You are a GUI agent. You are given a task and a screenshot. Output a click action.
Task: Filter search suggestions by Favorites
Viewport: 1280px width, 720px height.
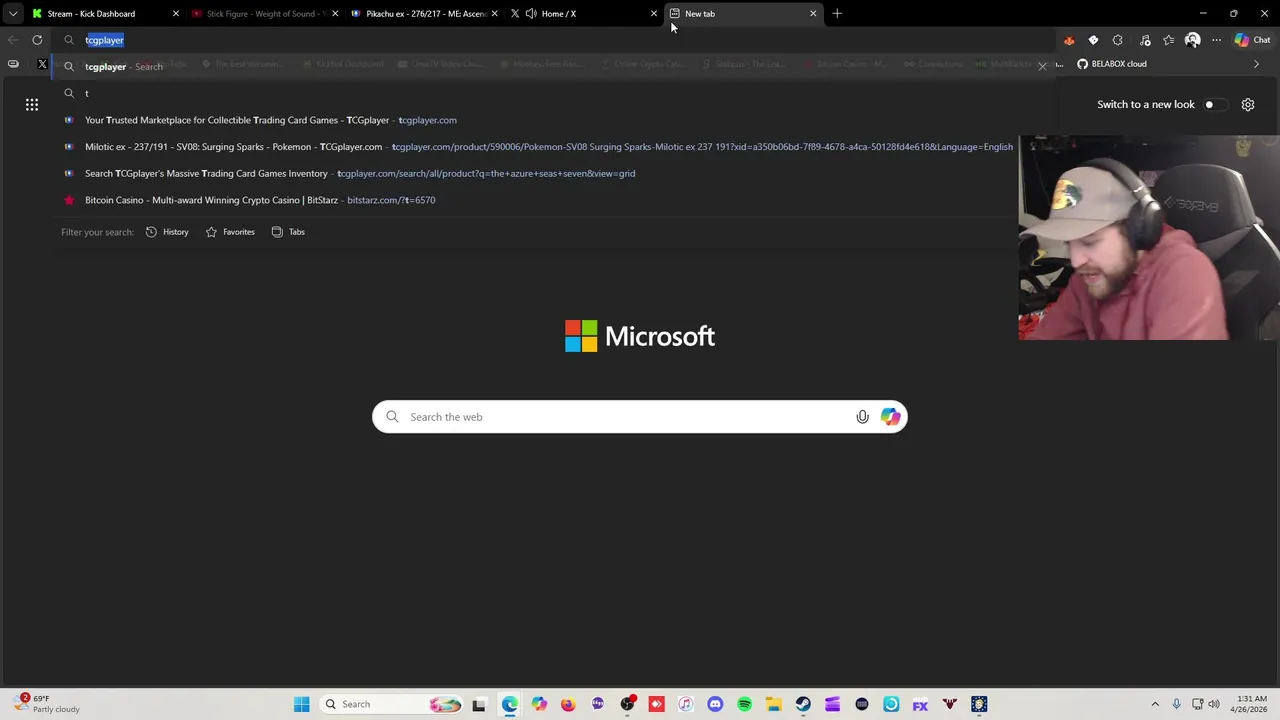click(x=230, y=232)
